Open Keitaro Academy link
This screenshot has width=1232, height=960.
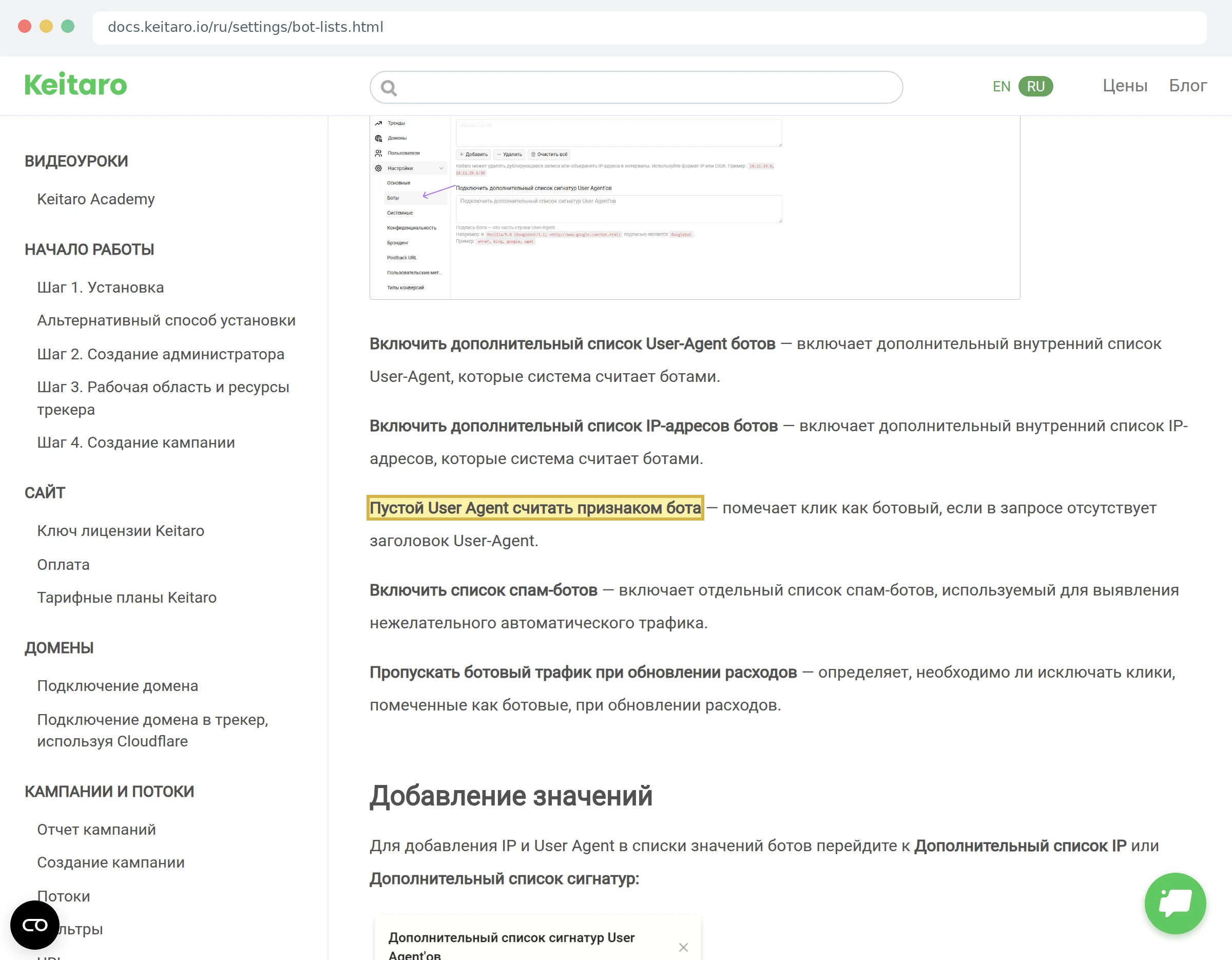[96, 199]
